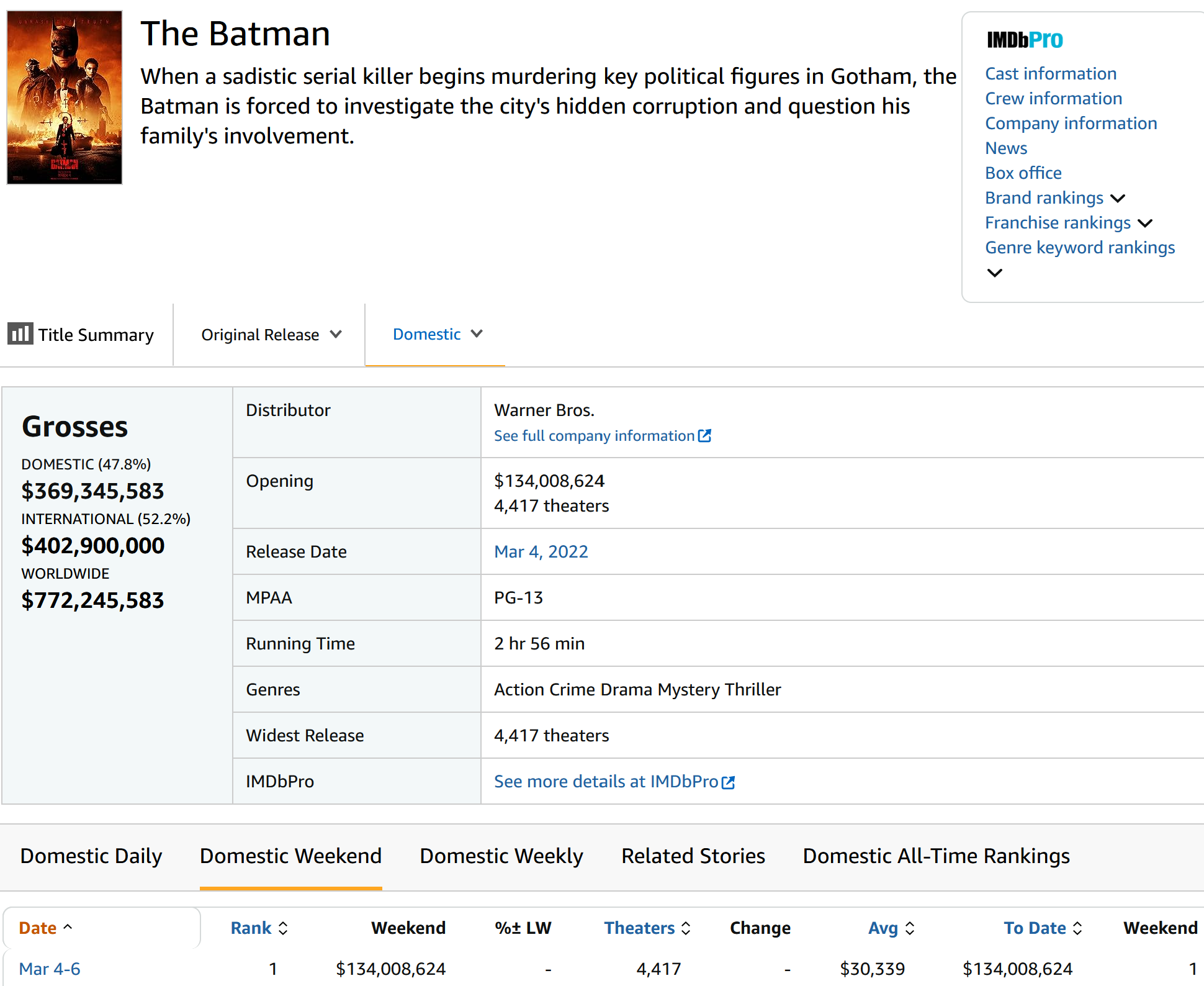Screen dimensions: 1204x986
Task: Expand the Genre keyword rankings chevron
Action: tap(995, 273)
